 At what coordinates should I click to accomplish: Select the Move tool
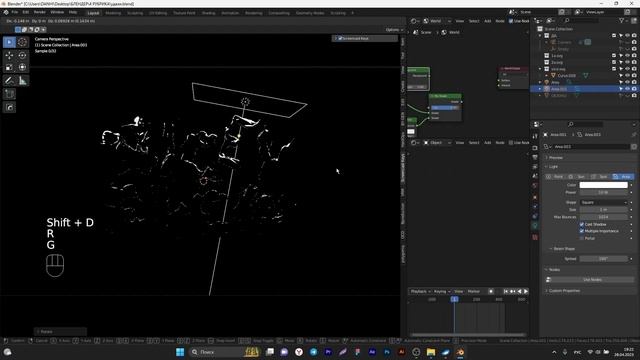9,56
